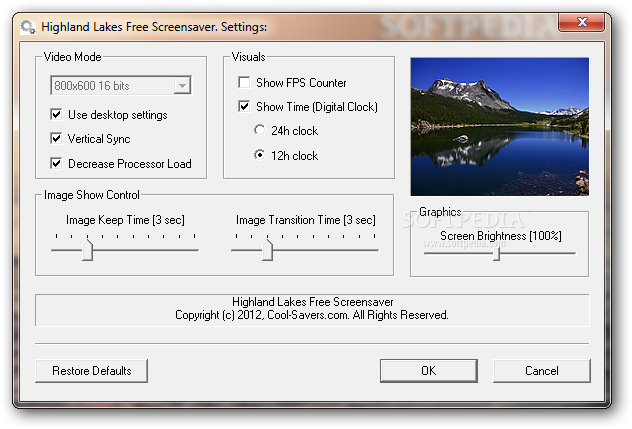Uncheck Use desktop settings
The image size is (632, 429).
coord(56,115)
